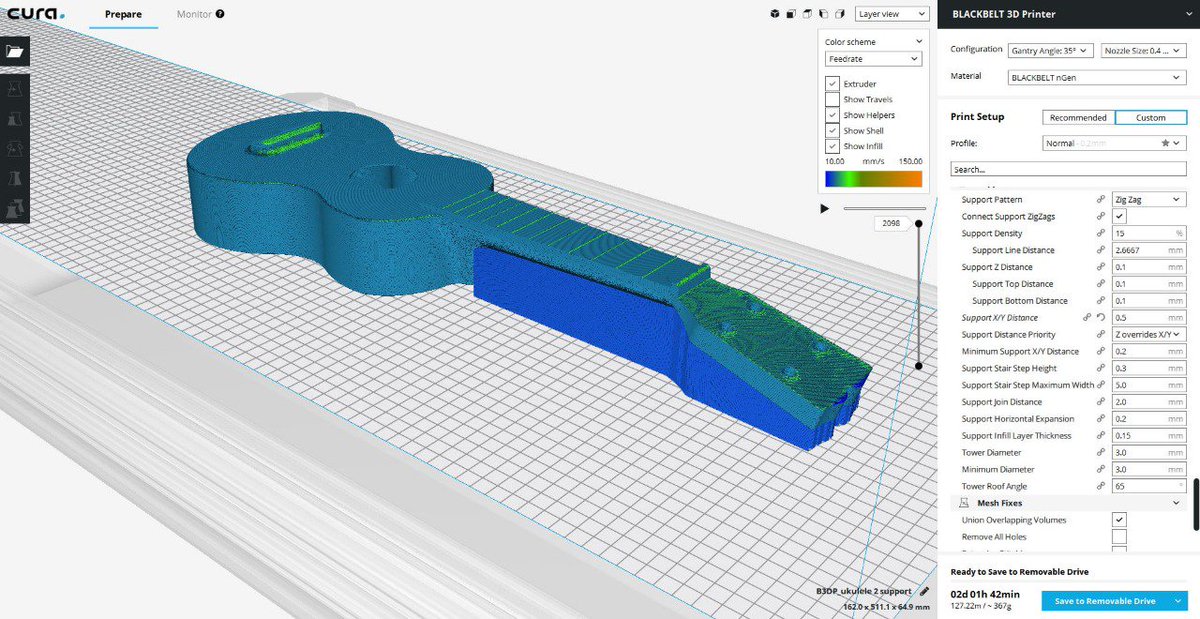Switch to the Monitor tab
1200x619 pixels.
coord(194,14)
